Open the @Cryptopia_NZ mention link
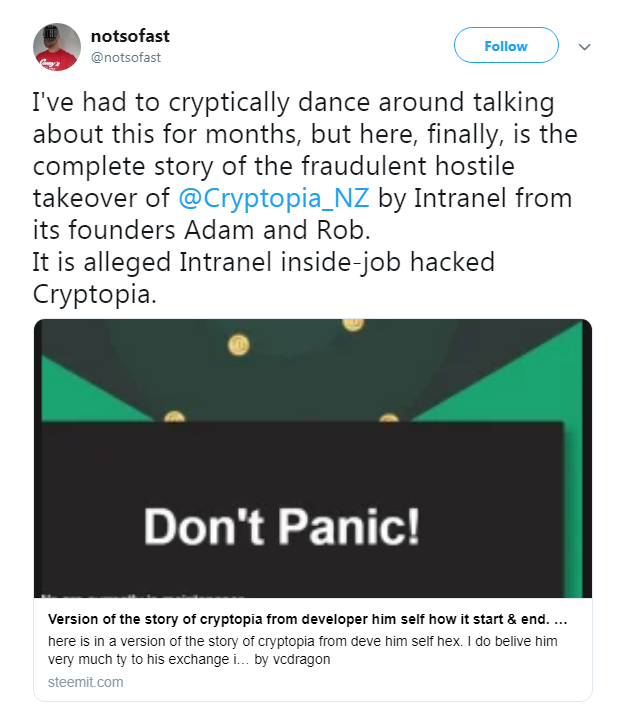The image size is (630, 713). pos(275,197)
